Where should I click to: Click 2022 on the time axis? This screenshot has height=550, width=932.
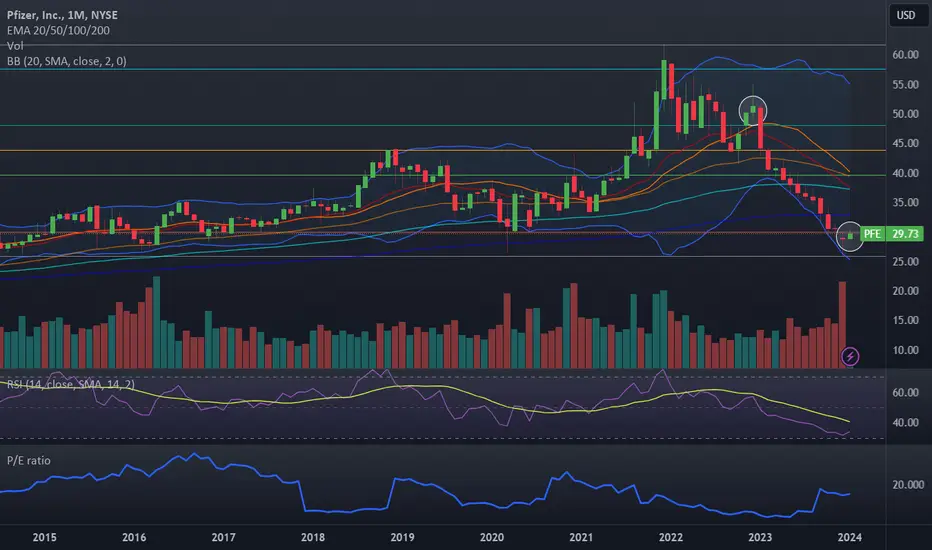(670, 538)
